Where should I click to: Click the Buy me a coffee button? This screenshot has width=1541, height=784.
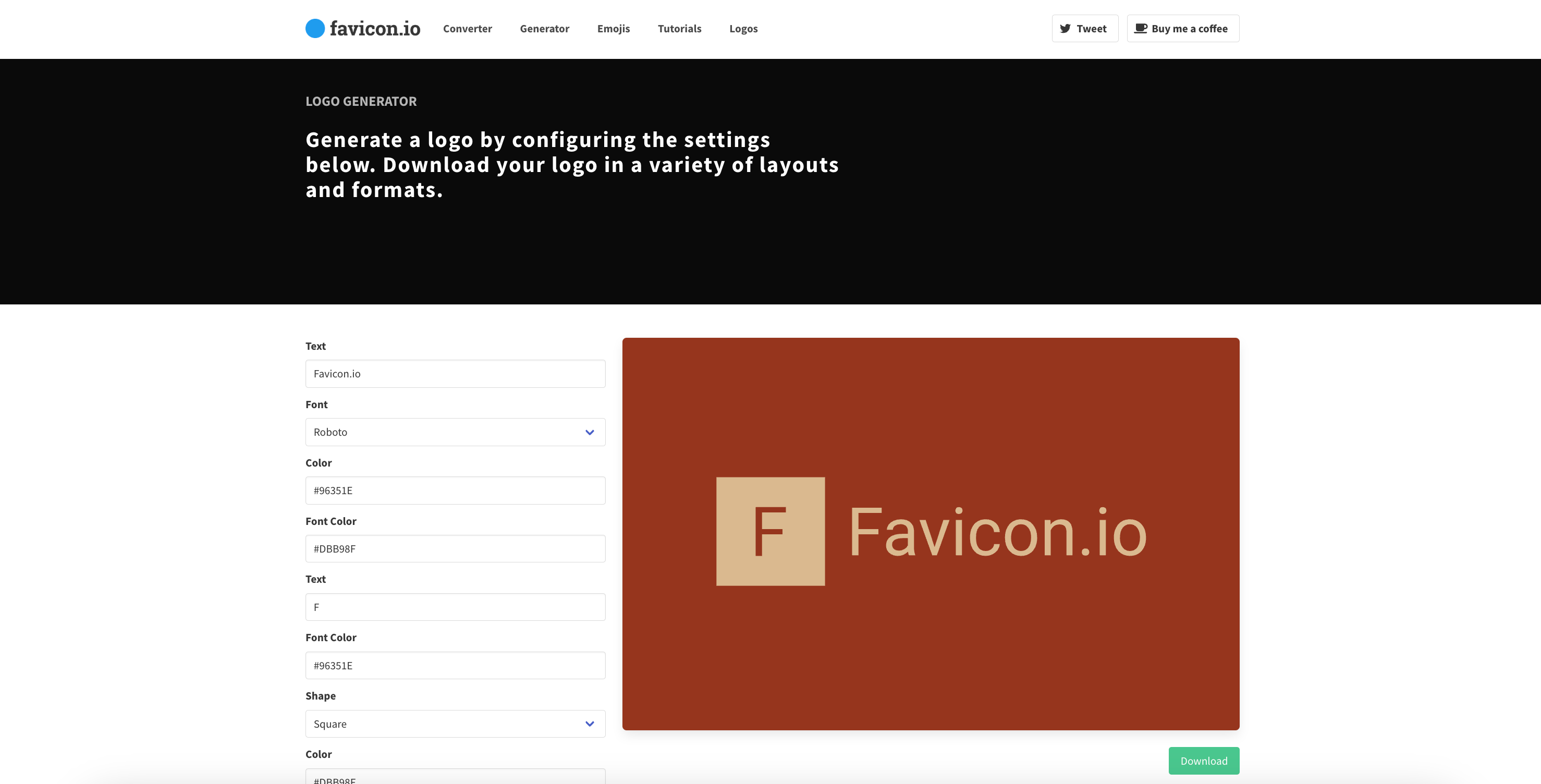tap(1183, 29)
